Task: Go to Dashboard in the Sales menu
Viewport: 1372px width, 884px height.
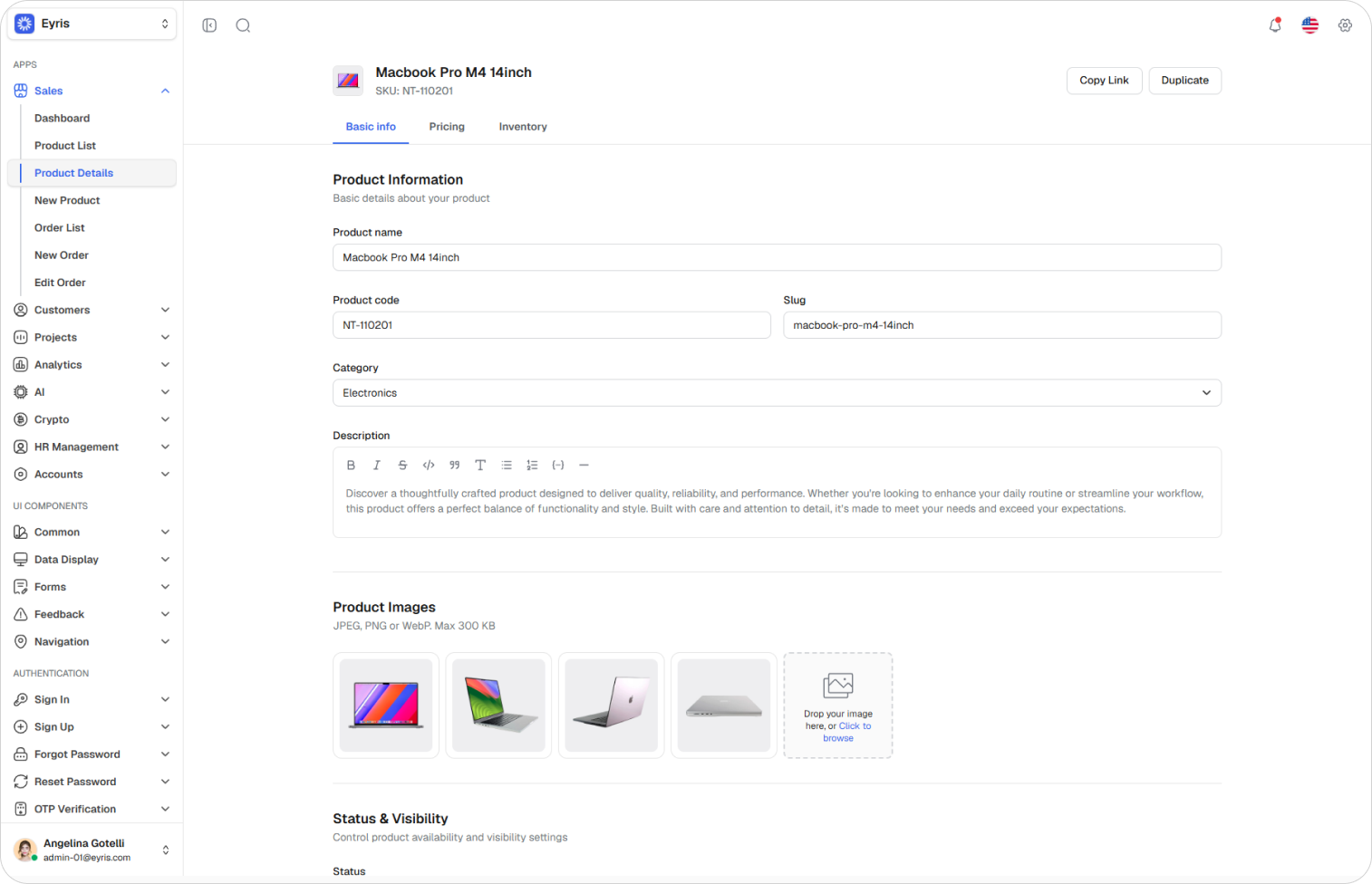Action: click(x=62, y=119)
